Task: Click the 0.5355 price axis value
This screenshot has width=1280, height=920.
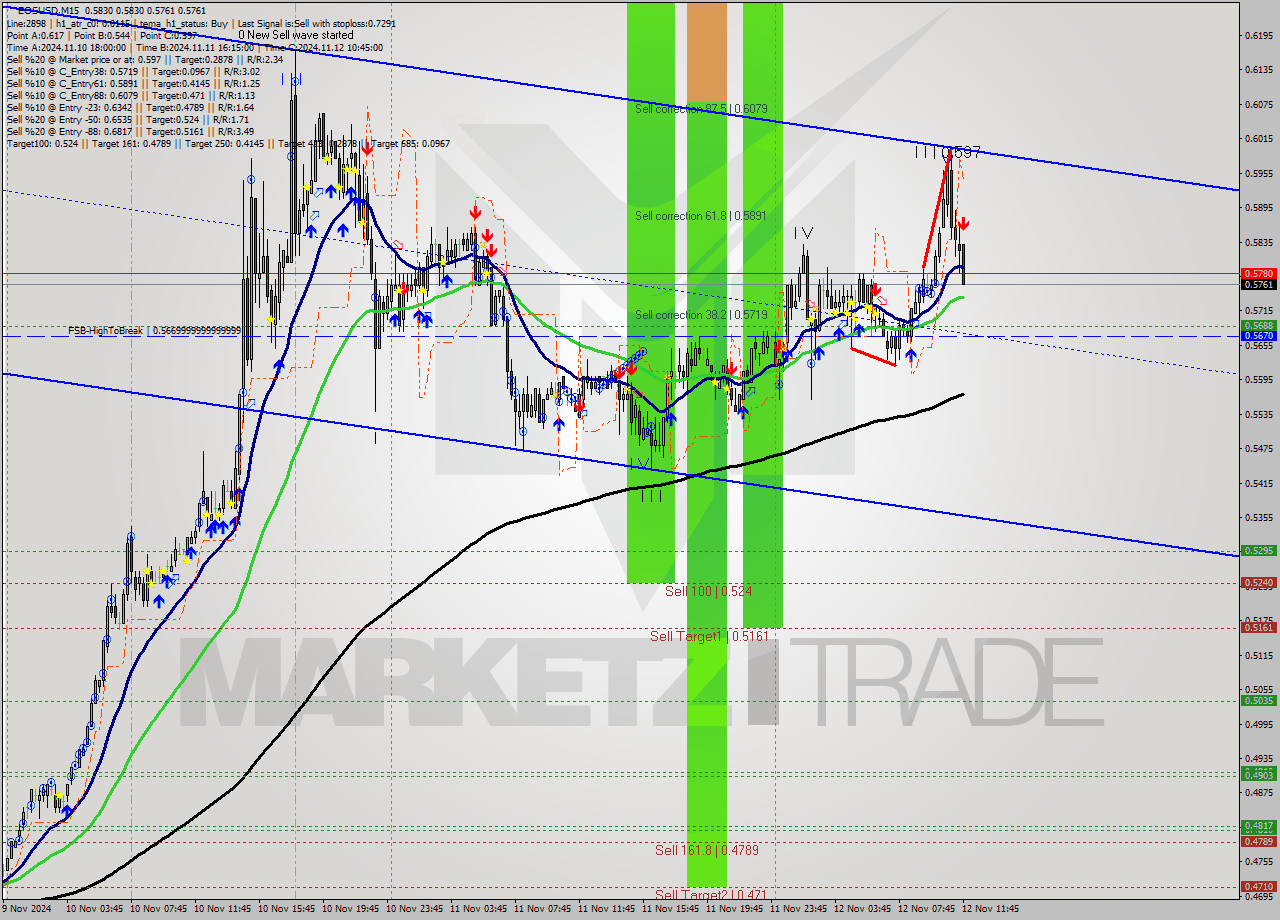Action: point(1259,518)
